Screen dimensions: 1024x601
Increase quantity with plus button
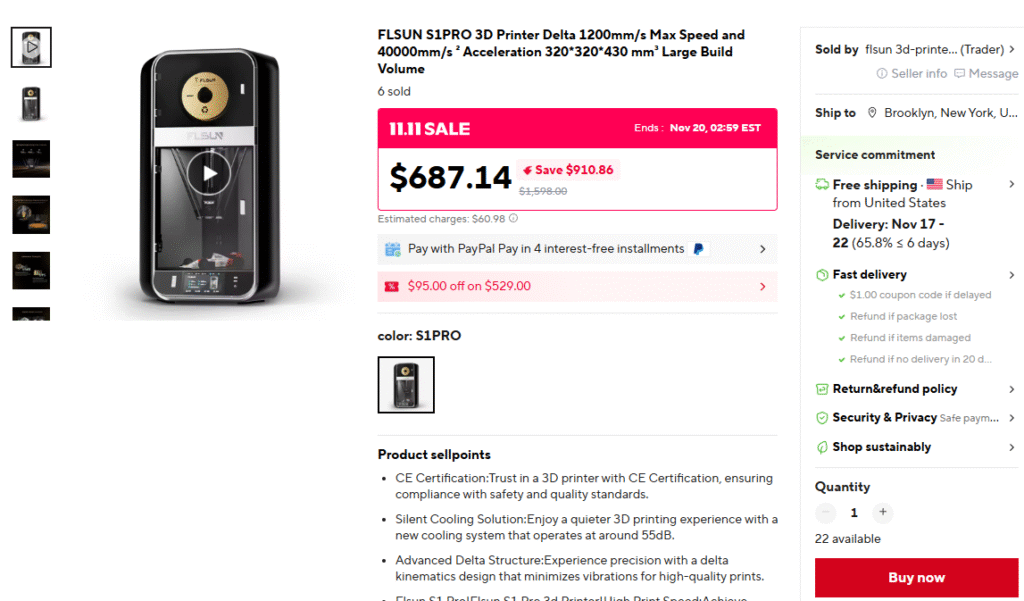pyautogui.click(x=882, y=513)
